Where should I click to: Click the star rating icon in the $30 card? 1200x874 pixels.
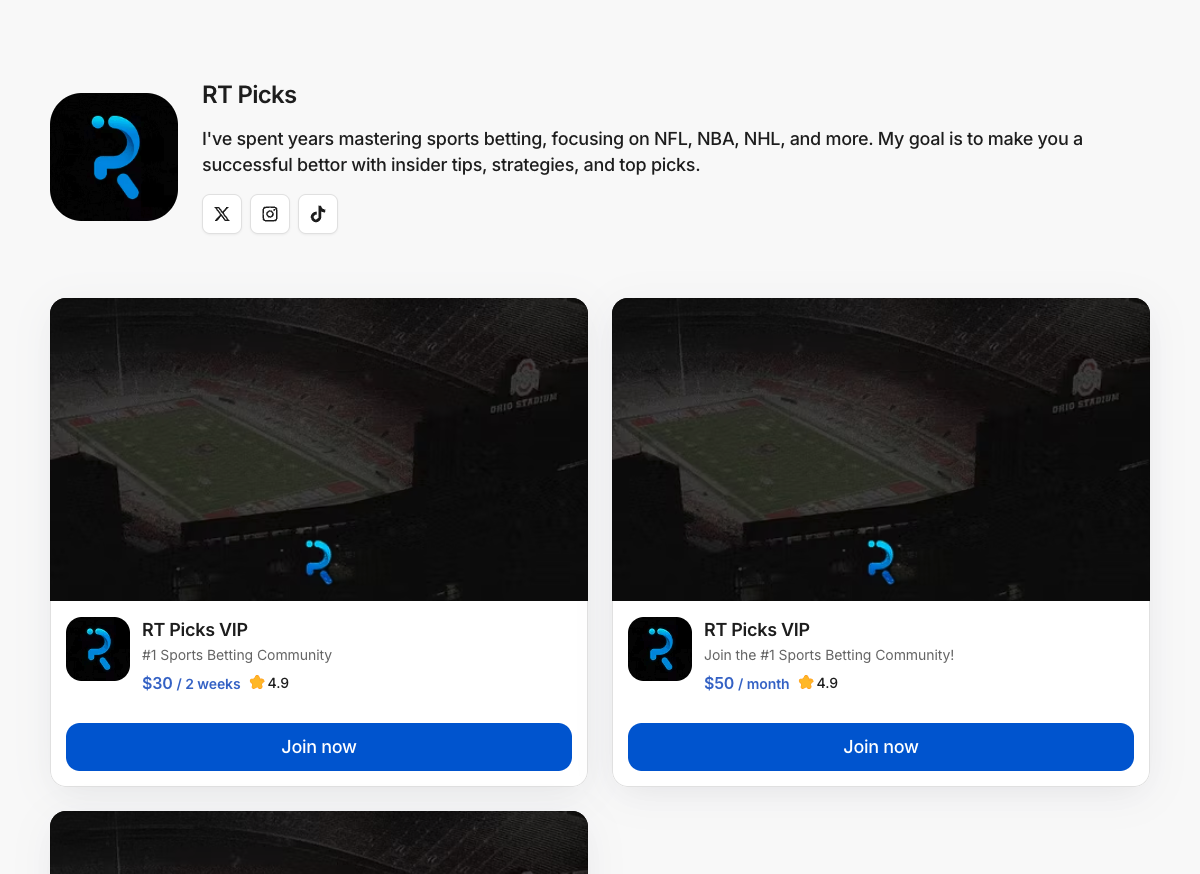[x=257, y=683]
